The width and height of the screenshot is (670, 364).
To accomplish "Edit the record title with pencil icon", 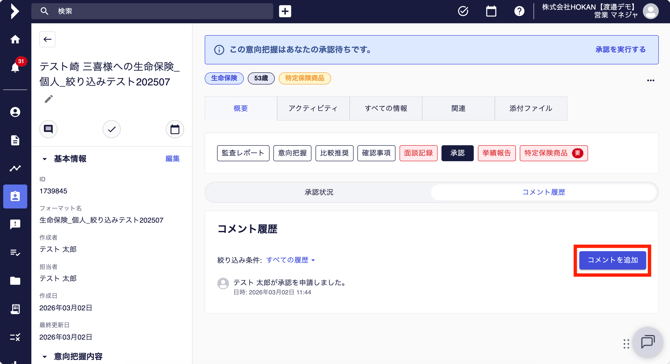I will [x=49, y=99].
